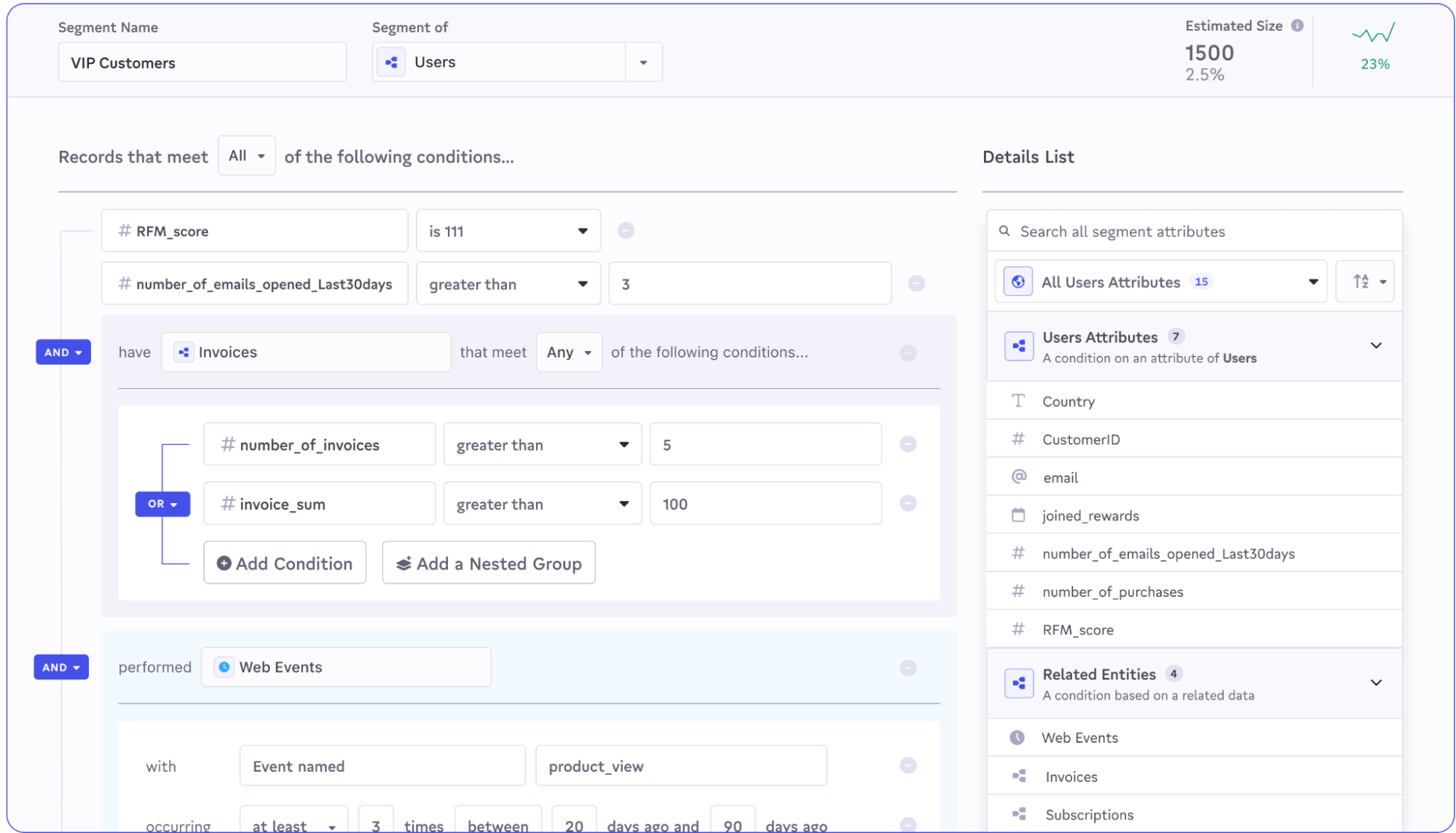Toggle the AND operator beside Web Events

[61, 668]
